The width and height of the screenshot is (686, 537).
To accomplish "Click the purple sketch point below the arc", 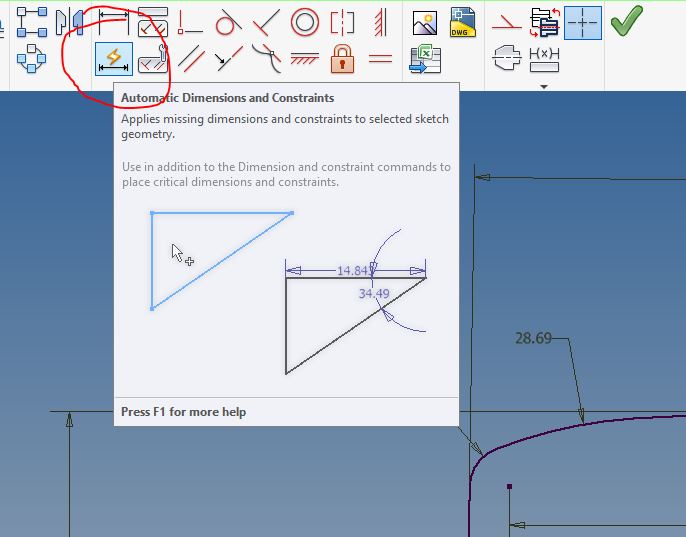I will [509, 486].
